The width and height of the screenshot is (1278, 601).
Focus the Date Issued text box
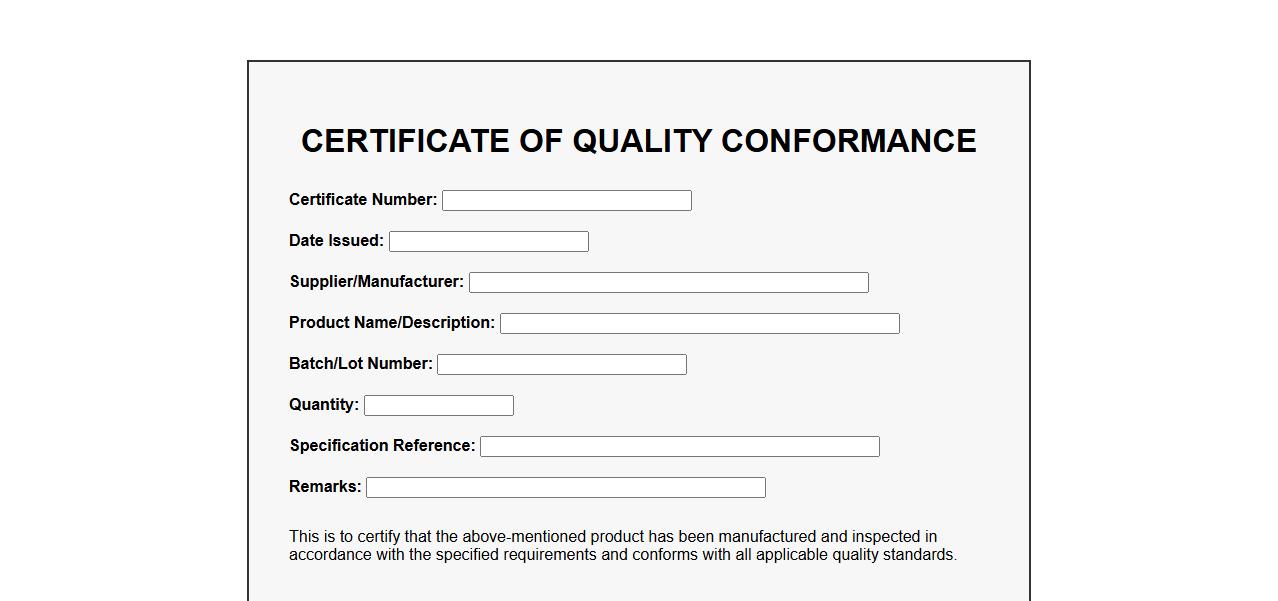tap(488, 242)
